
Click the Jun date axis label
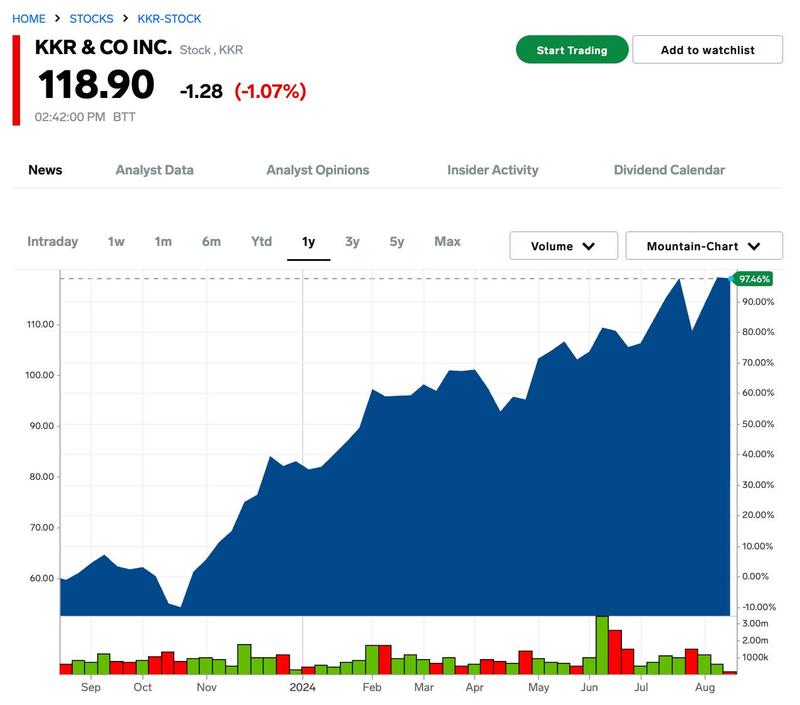tap(589, 687)
